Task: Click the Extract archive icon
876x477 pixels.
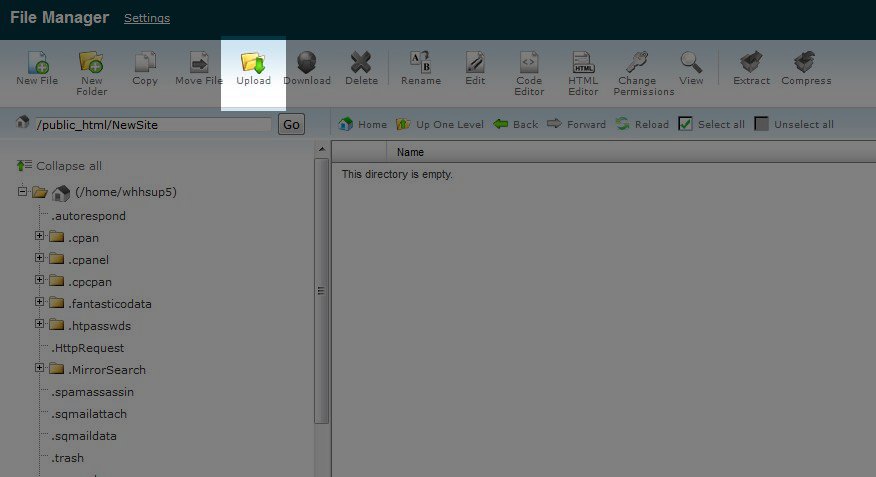Action: [x=751, y=64]
